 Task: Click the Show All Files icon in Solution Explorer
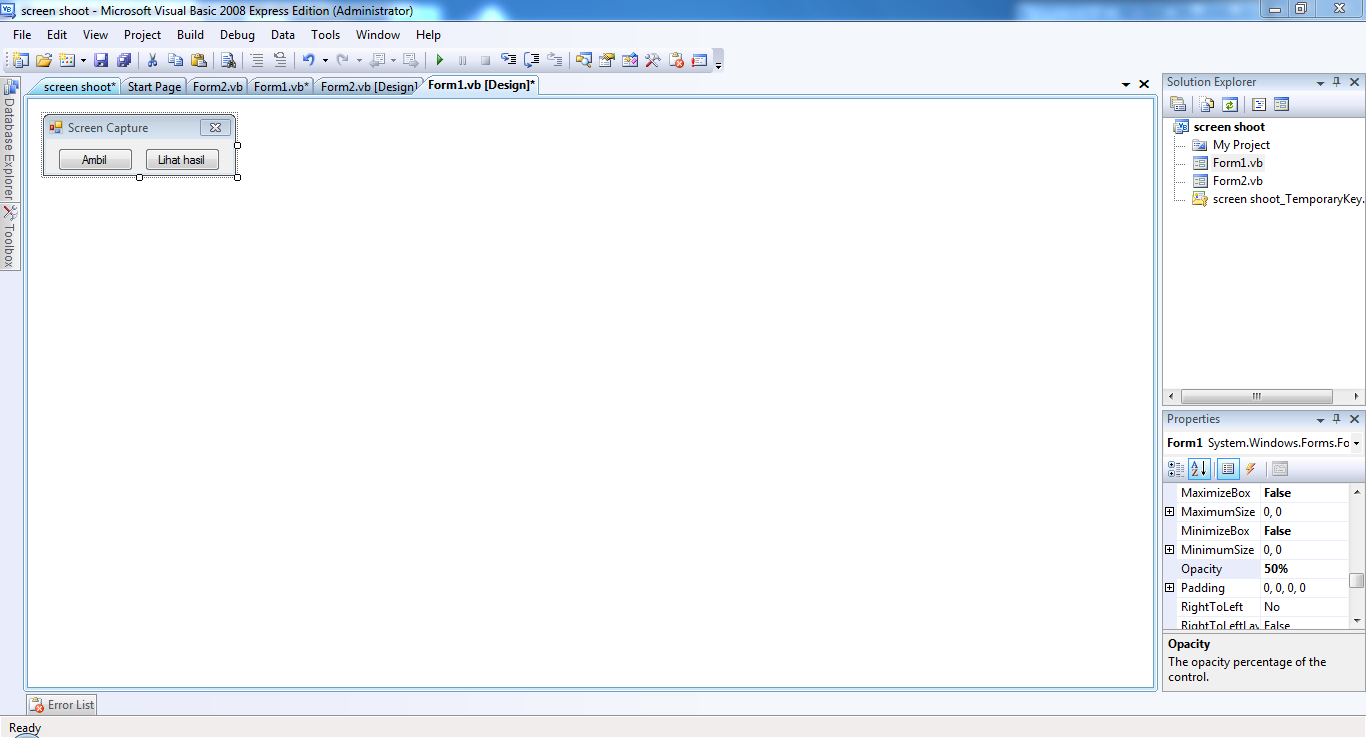pyautogui.click(x=1208, y=104)
